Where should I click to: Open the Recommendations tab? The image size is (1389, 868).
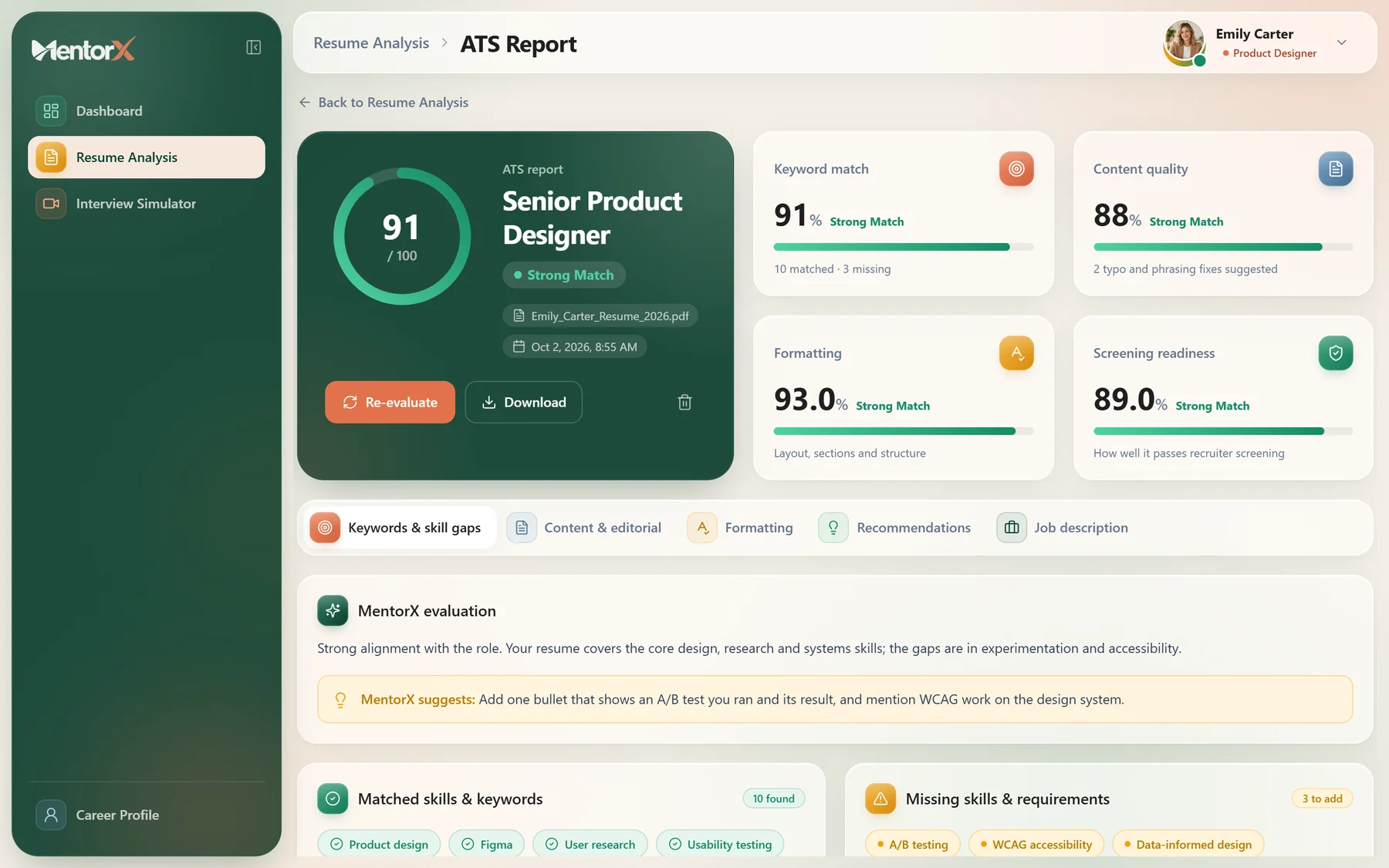(x=895, y=528)
